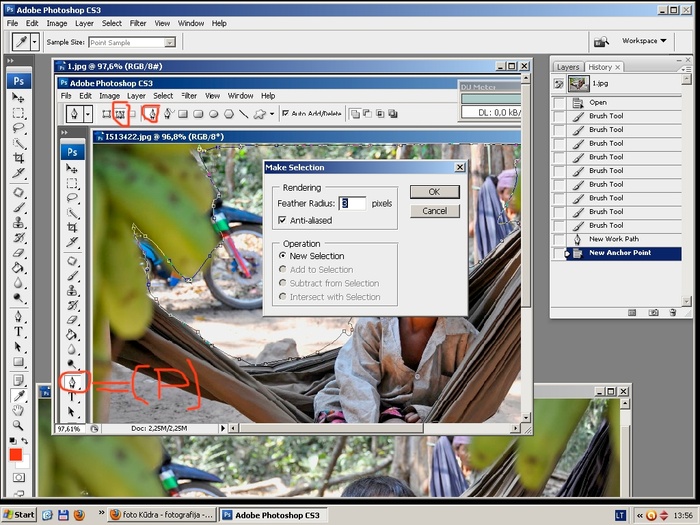Pick the Hand tool in the main left toolbox
Screen dimensions: 700x525
coord(18,410)
